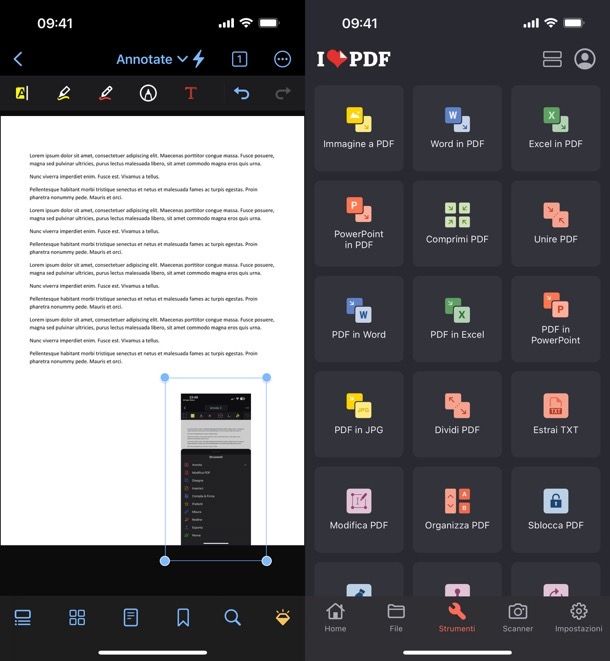This screenshot has height=661, width=610.
Task: Open the Unire PDF tool
Action: 556,223
